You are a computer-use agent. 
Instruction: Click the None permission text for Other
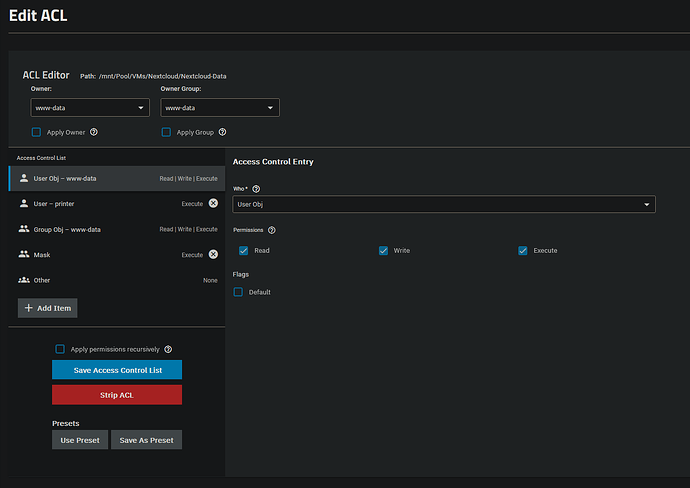coord(210,280)
